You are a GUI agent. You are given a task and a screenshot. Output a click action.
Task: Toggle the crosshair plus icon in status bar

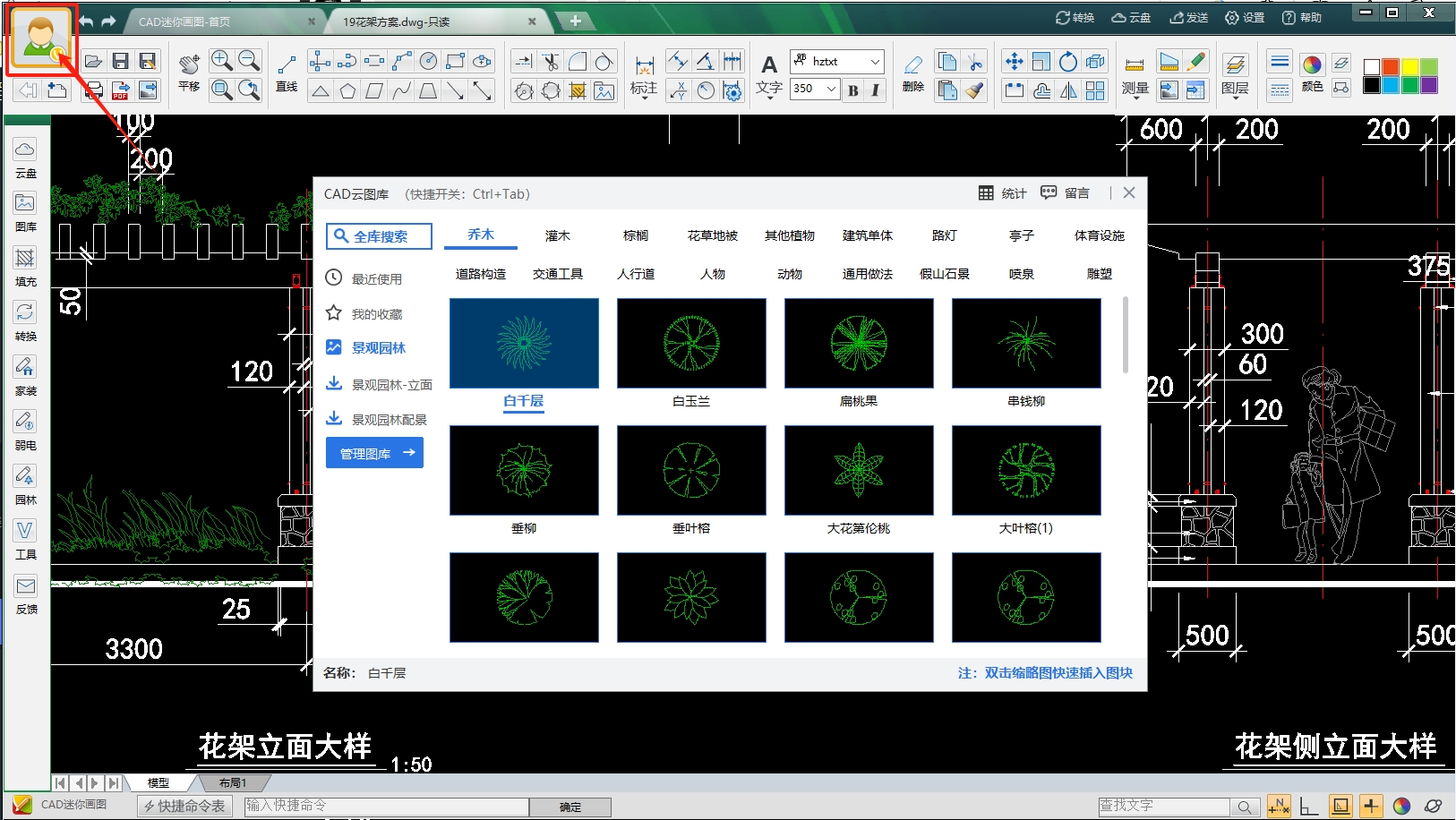pyautogui.click(x=1371, y=807)
